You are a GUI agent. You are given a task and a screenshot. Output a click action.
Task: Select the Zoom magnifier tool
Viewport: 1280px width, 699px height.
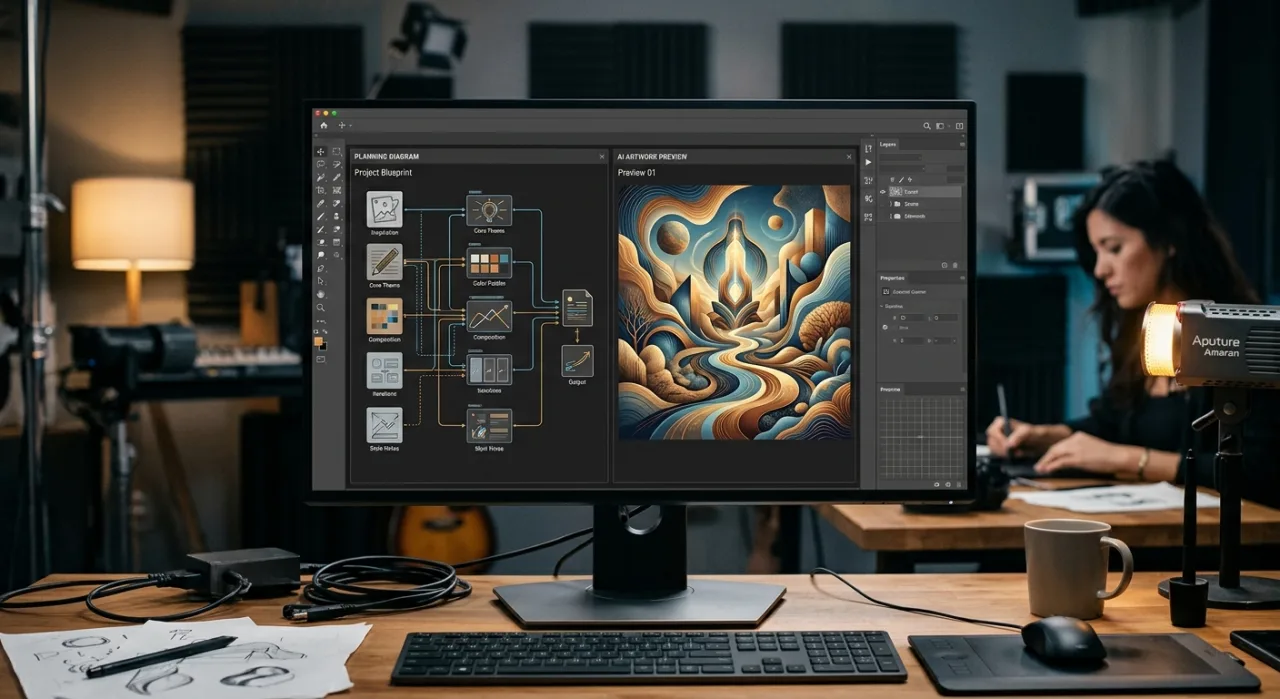(x=320, y=307)
